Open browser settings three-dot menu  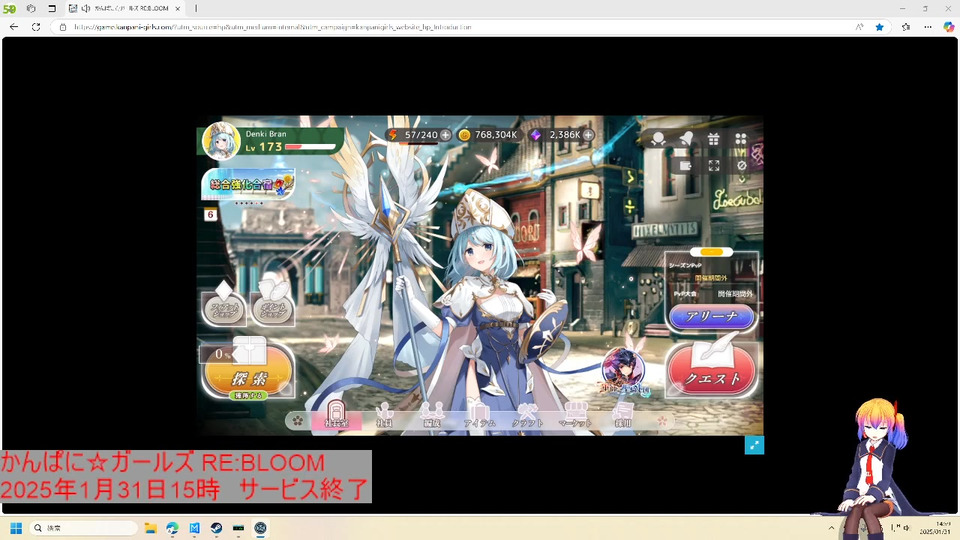pos(928,27)
